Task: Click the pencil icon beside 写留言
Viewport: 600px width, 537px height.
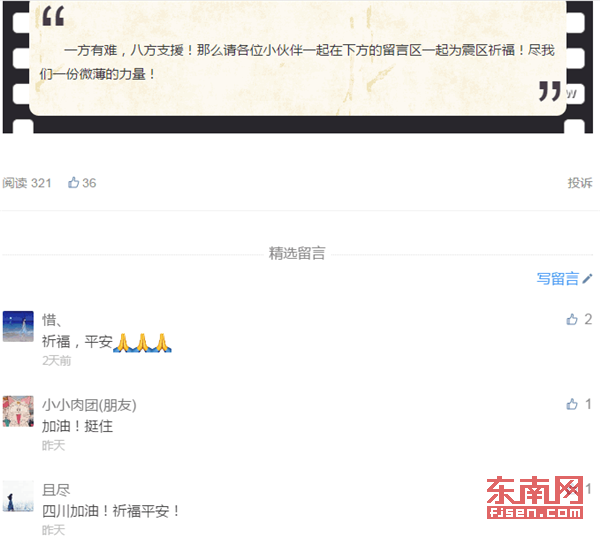Action: click(x=587, y=279)
